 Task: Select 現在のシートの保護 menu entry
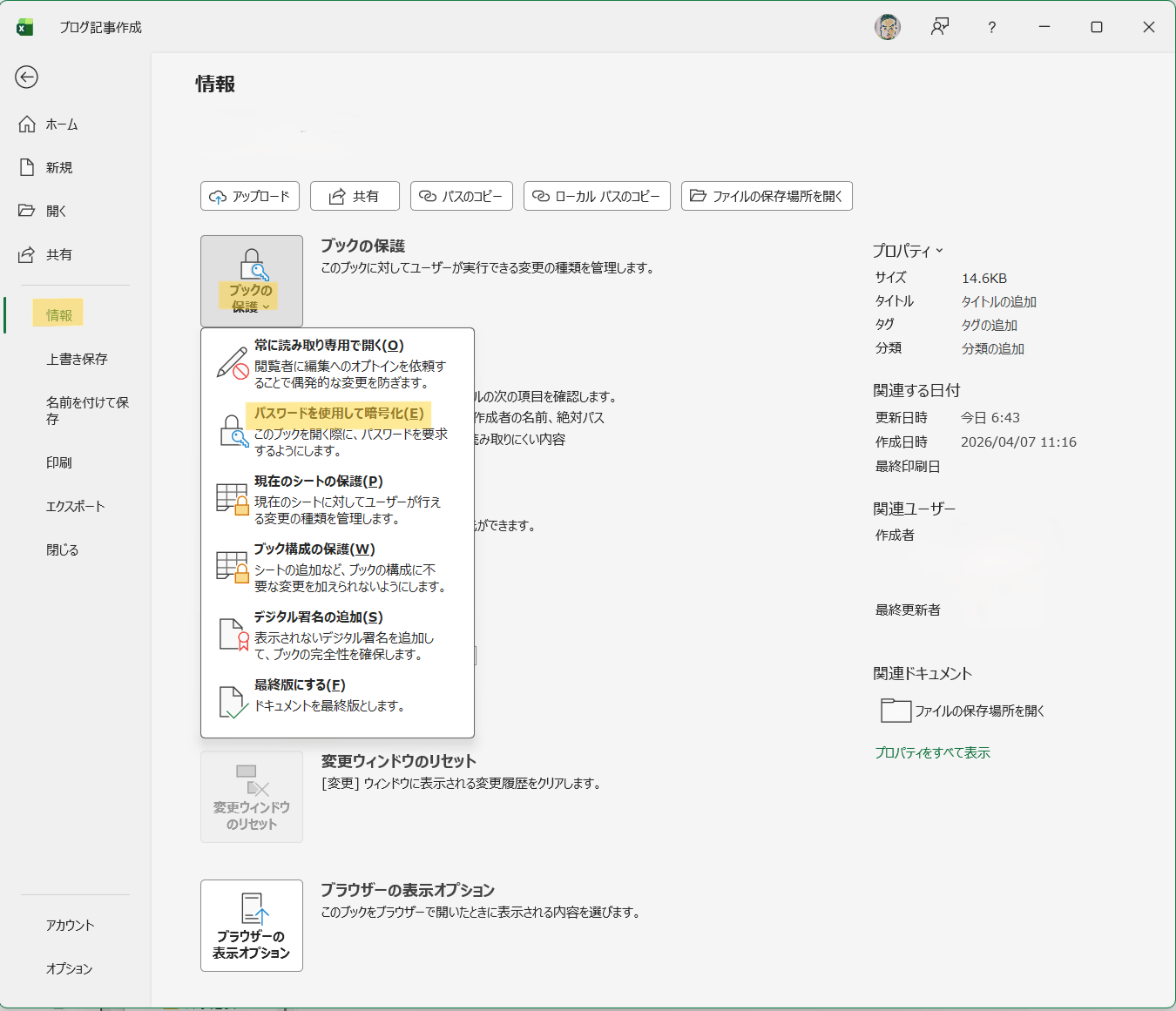point(319,482)
